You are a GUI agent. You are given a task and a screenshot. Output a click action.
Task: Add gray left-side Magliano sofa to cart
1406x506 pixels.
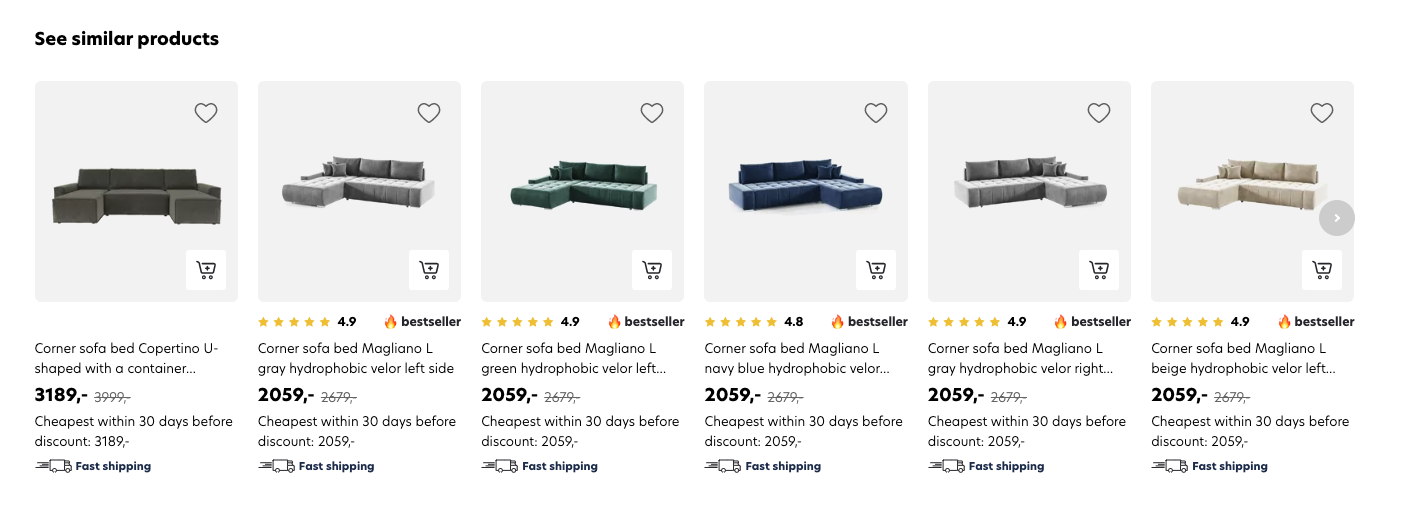pos(429,270)
